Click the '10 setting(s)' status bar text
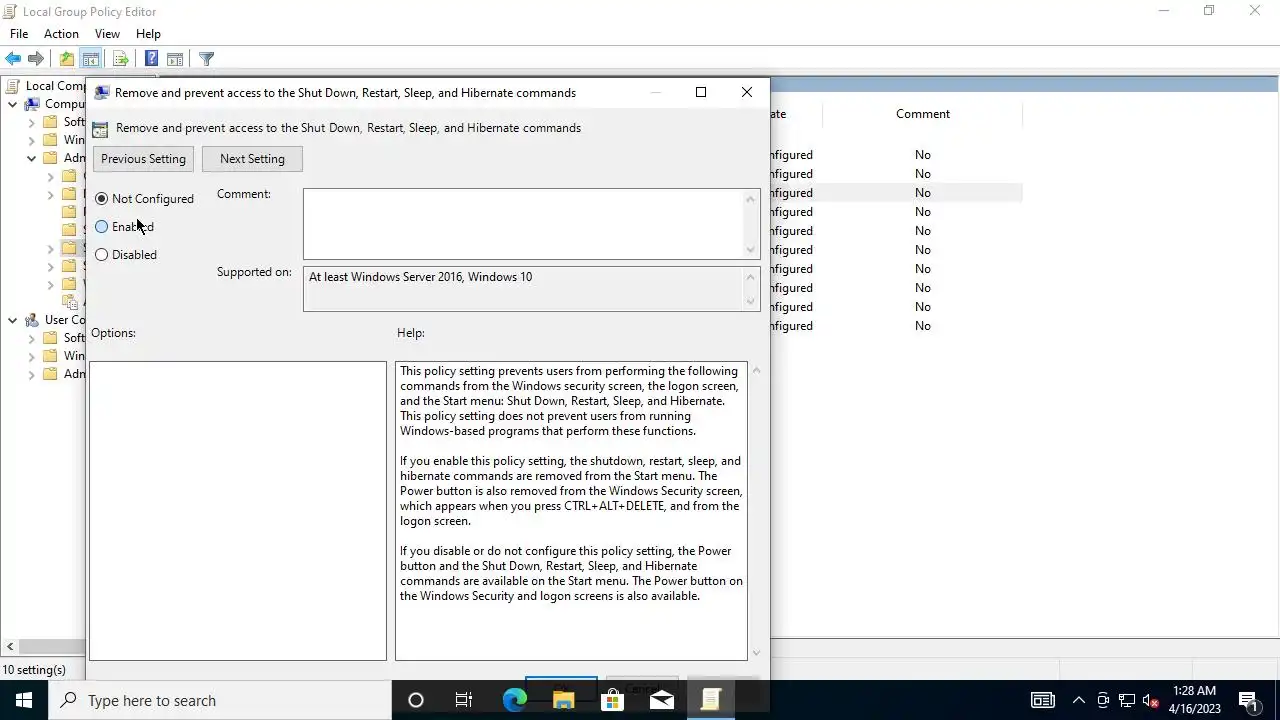 [x=34, y=670]
